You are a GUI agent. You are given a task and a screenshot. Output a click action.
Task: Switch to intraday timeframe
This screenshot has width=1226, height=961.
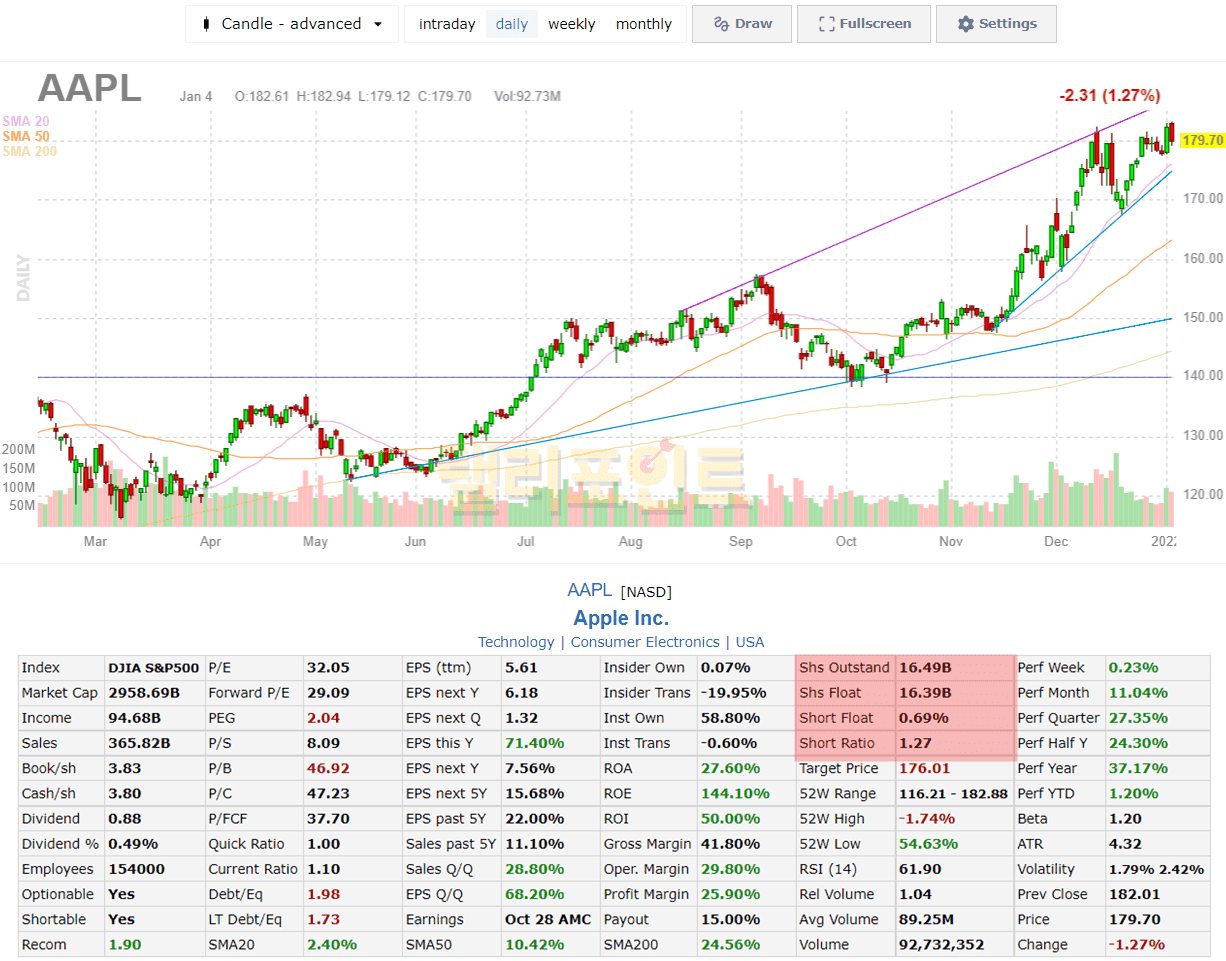[x=447, y=24]
